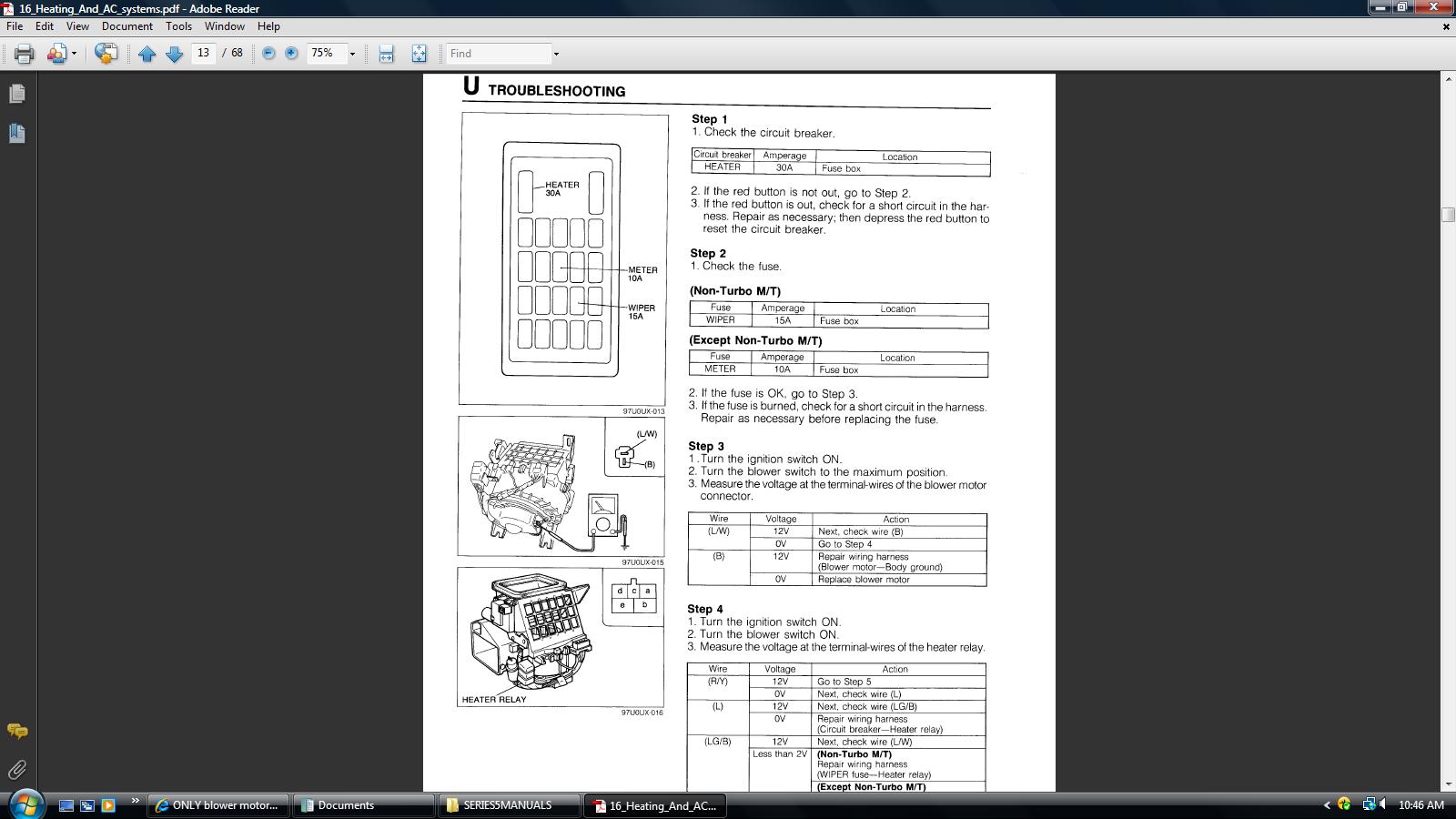Open the Attachments paperclip panel
Image resolution: width=1456 pixels, height=819 pixels.
tap(17, 770)
